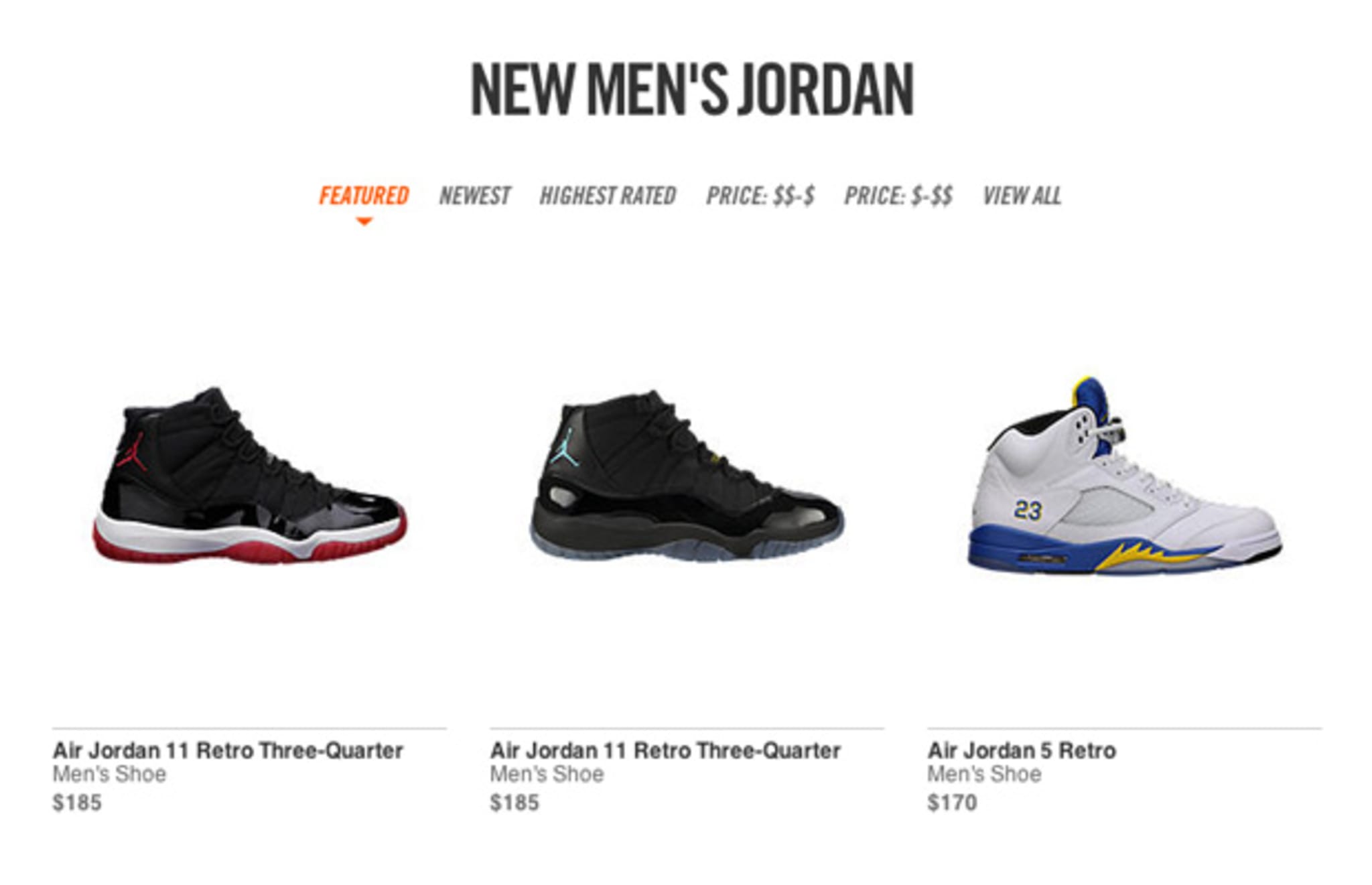Open the View All option
The height and width of the screenshot is (885, 1372).
(1022, 196)
